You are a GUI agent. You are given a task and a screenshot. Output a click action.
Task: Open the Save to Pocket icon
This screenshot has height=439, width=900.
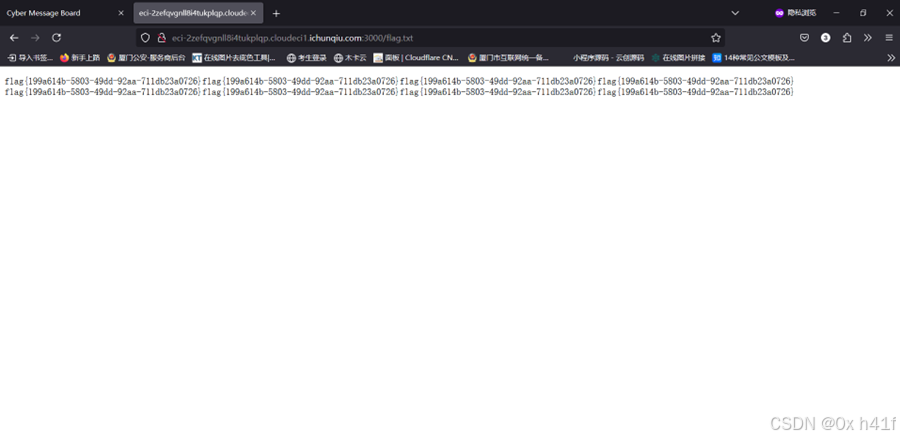point(805,38)
